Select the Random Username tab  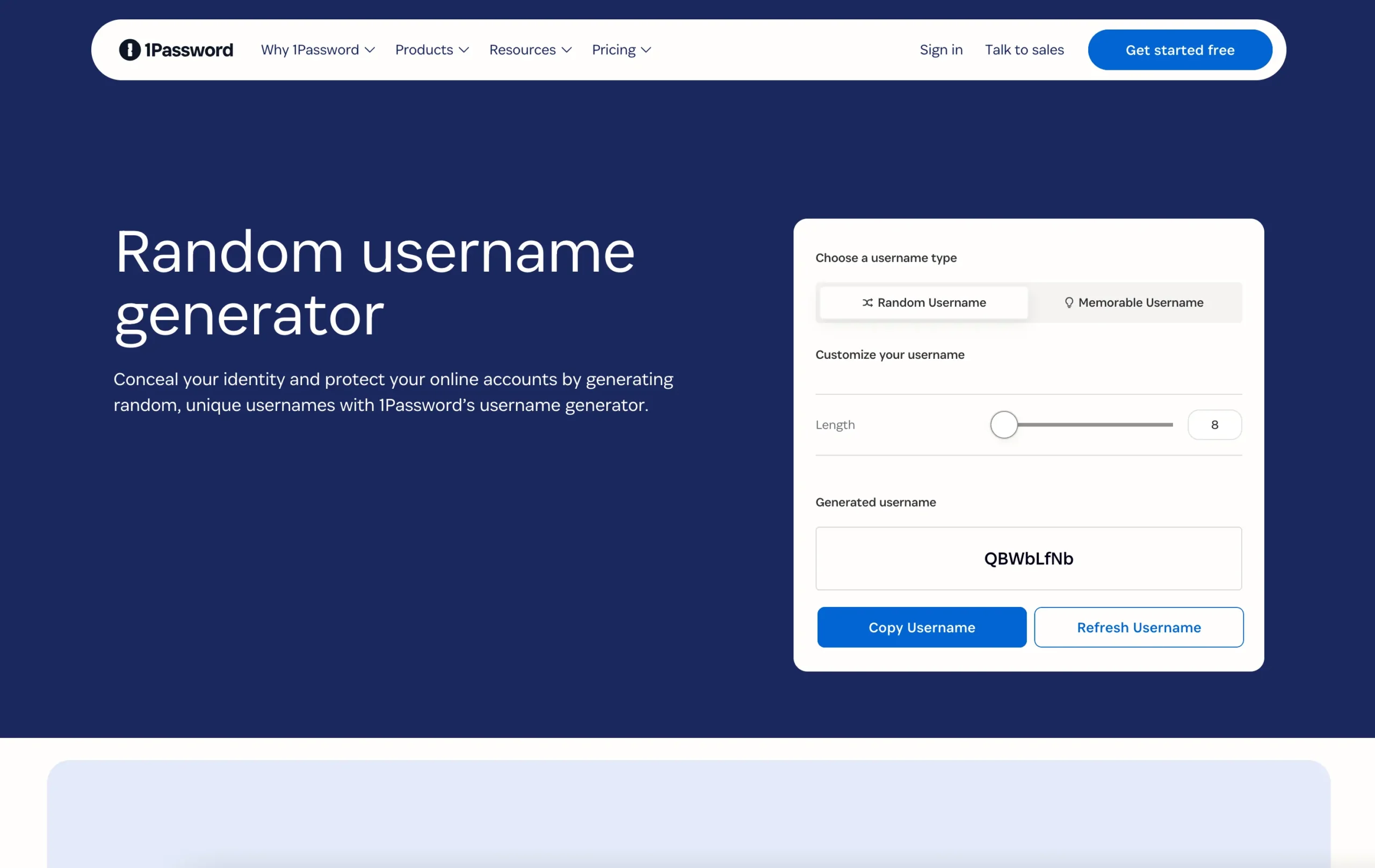click(x=923, y=302)
